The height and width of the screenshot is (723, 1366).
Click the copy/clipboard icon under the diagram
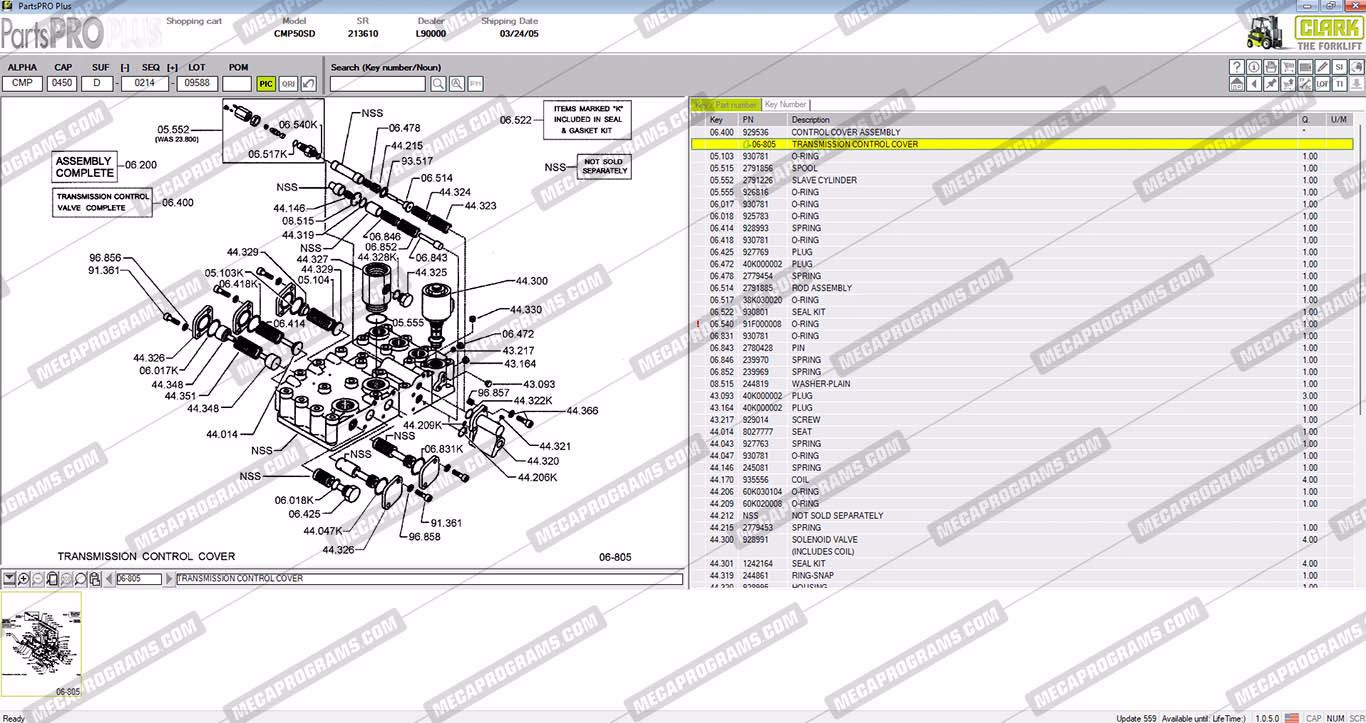[x=95, y=579]
